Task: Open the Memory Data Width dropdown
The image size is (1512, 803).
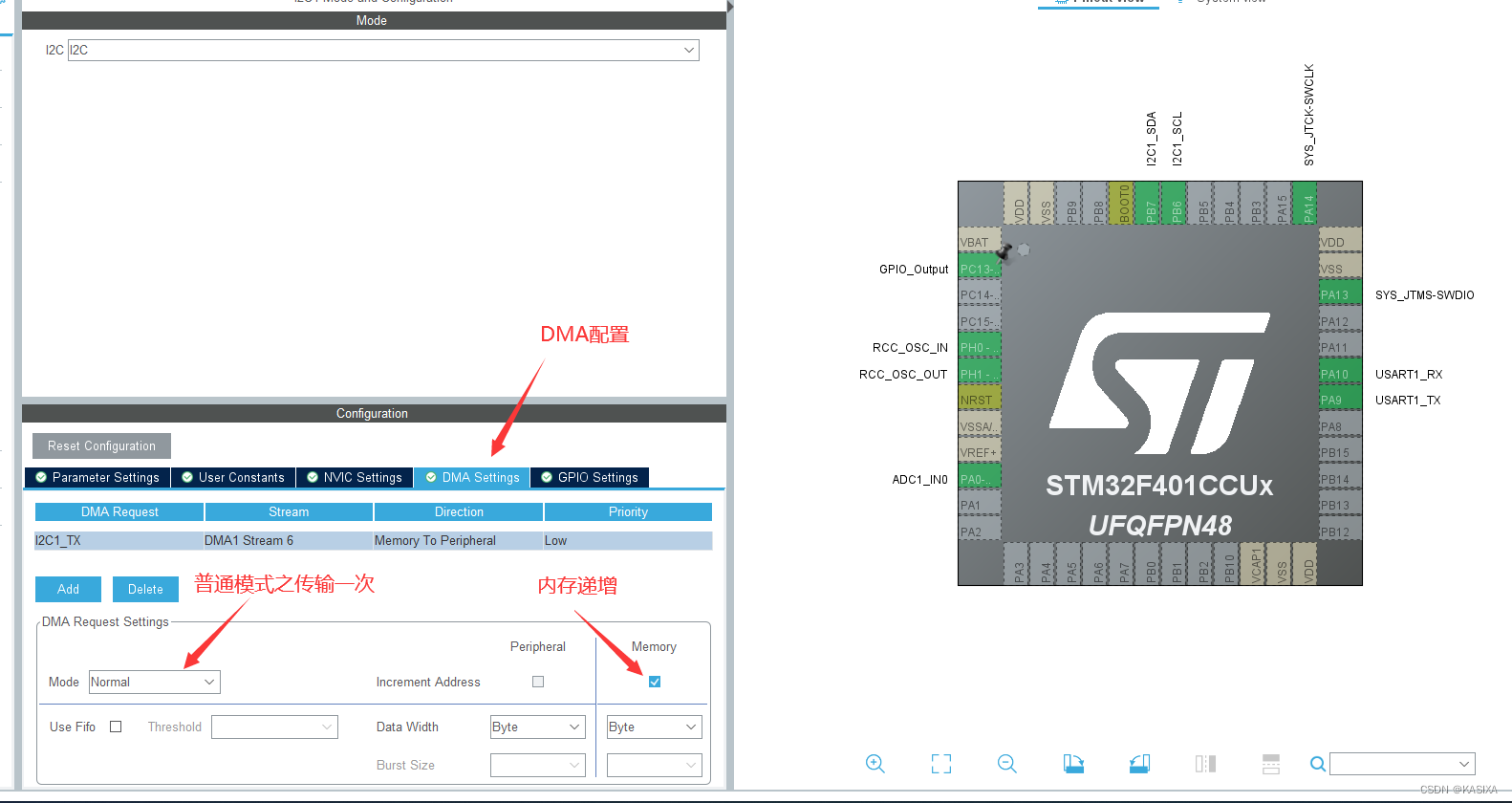Action: 655,727
